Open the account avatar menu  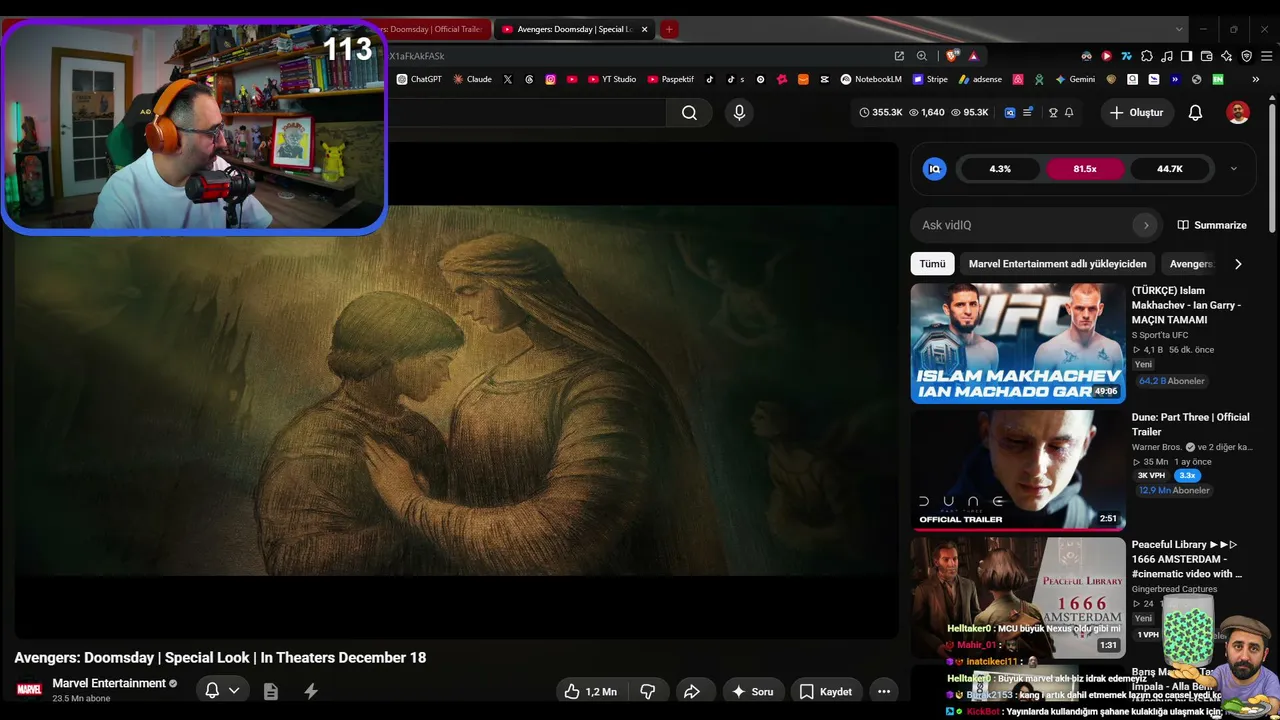point(1238,113)
